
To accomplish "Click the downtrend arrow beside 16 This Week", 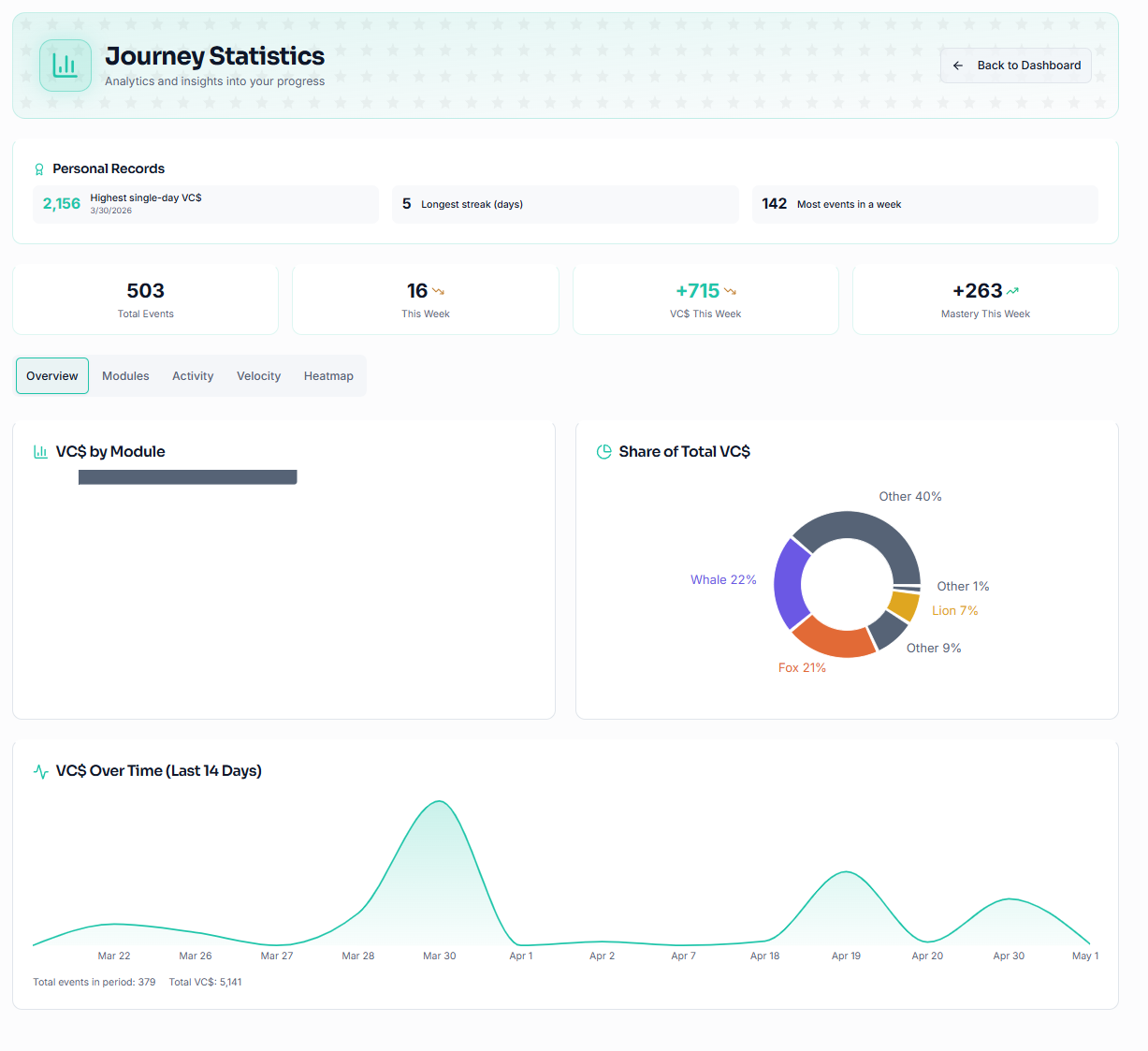I will point(438,291).
